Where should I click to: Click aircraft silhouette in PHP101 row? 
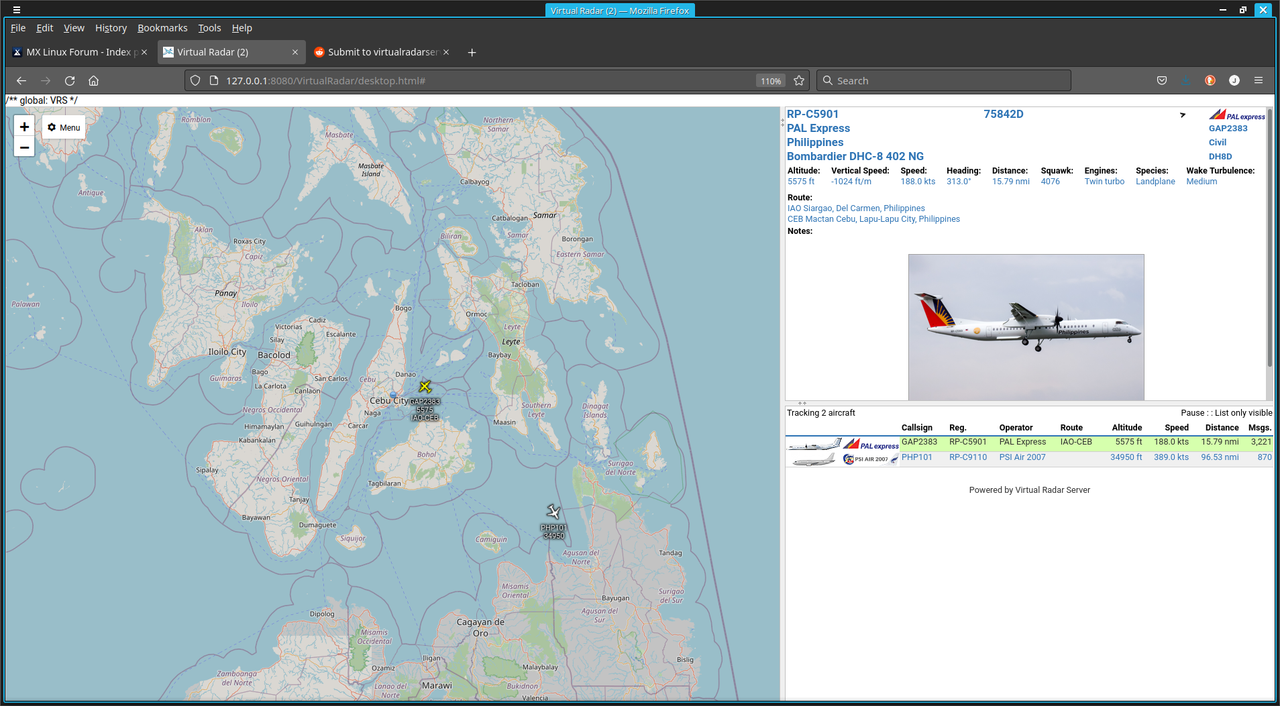(813, 459)
